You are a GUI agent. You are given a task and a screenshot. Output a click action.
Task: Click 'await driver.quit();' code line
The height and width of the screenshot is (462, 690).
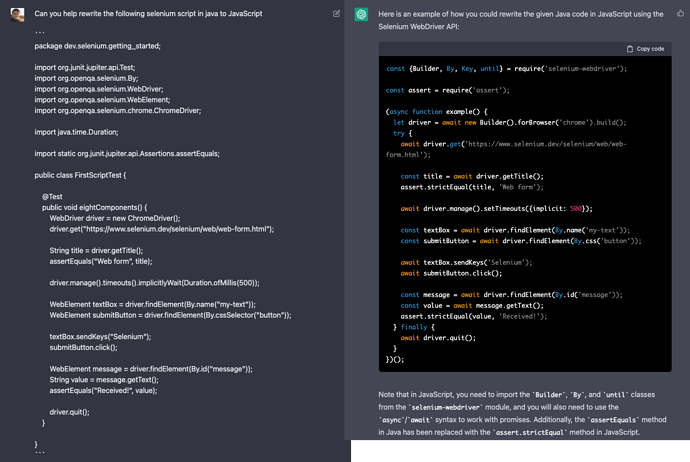438,338
